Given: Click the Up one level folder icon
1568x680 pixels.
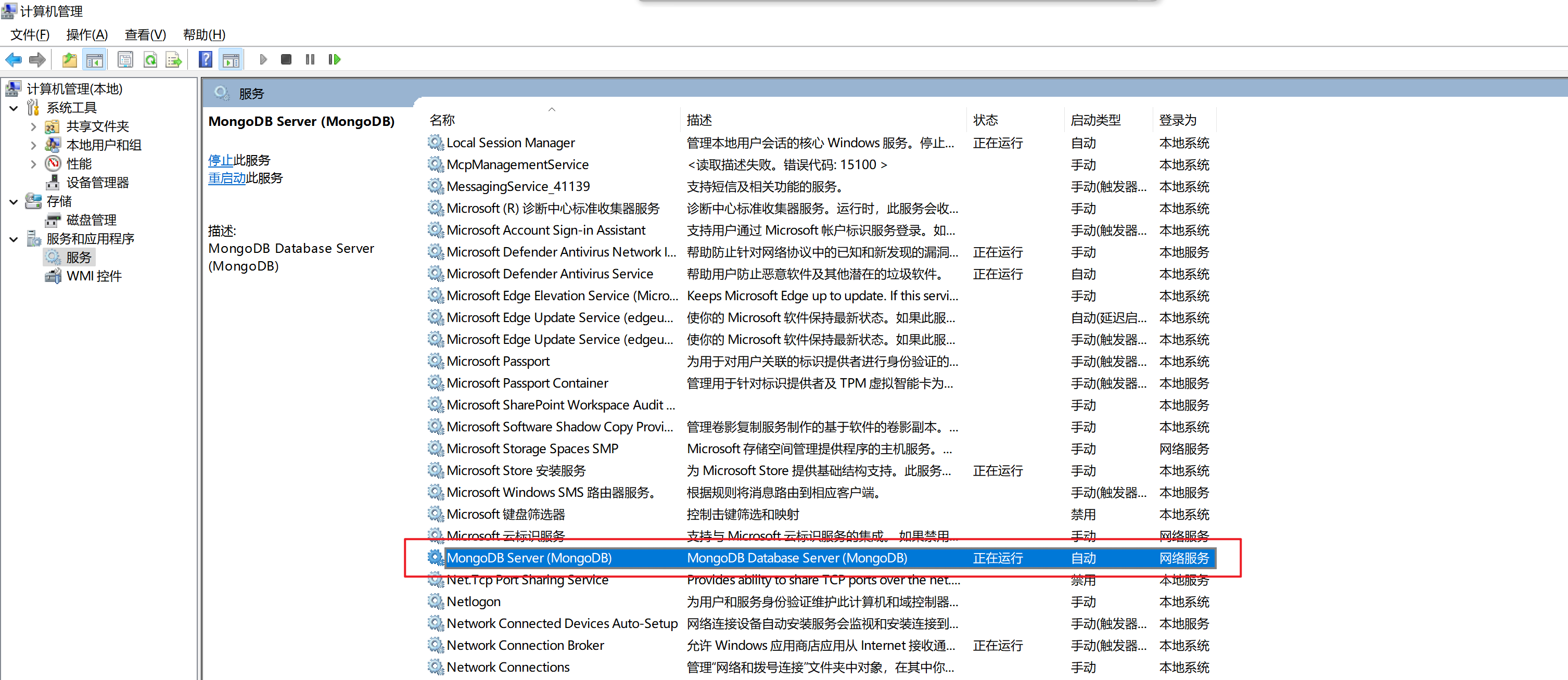Looking at the screenshot, I should [69, 60].
